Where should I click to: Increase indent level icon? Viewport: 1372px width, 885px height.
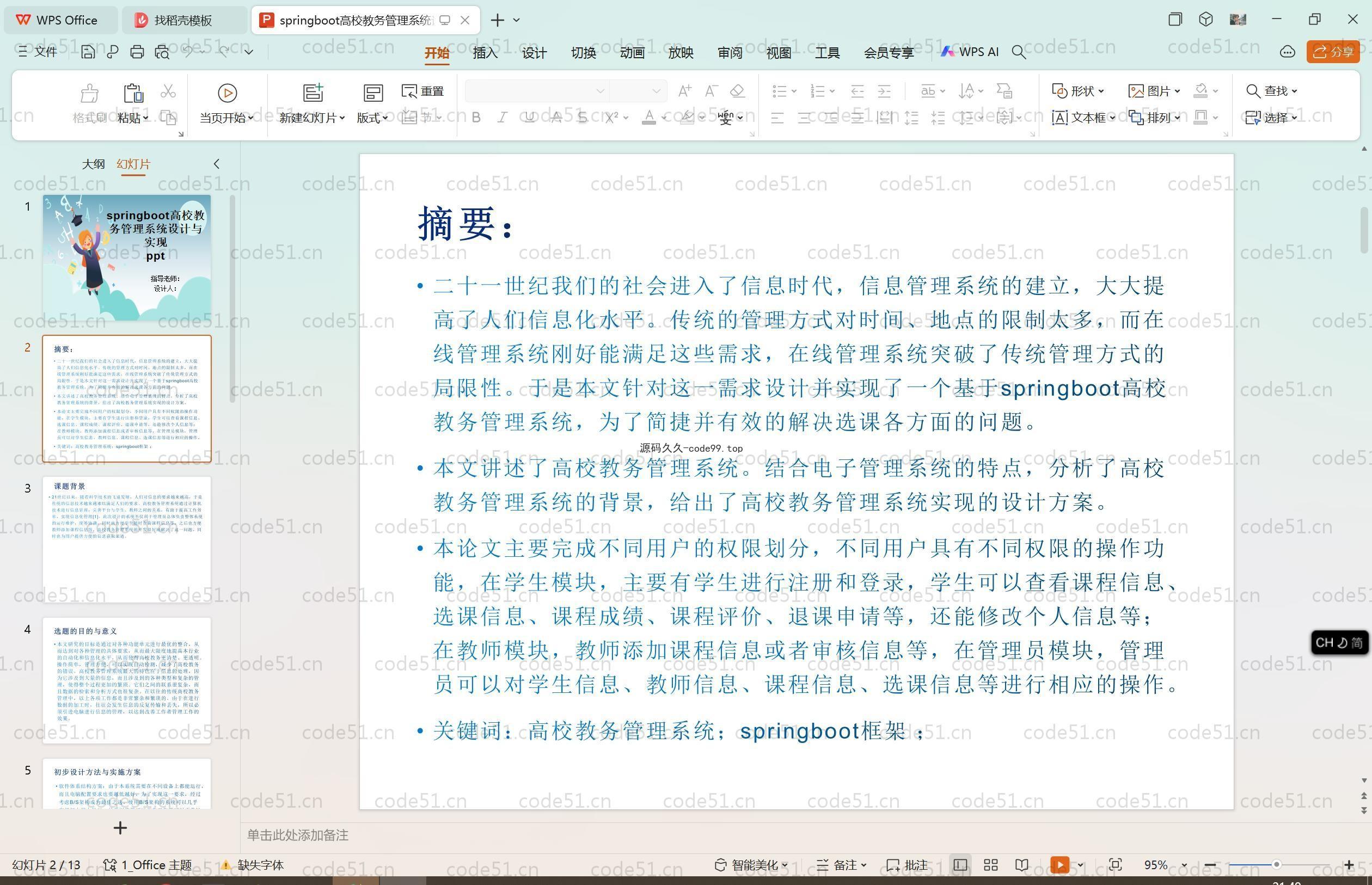(884, 91)
